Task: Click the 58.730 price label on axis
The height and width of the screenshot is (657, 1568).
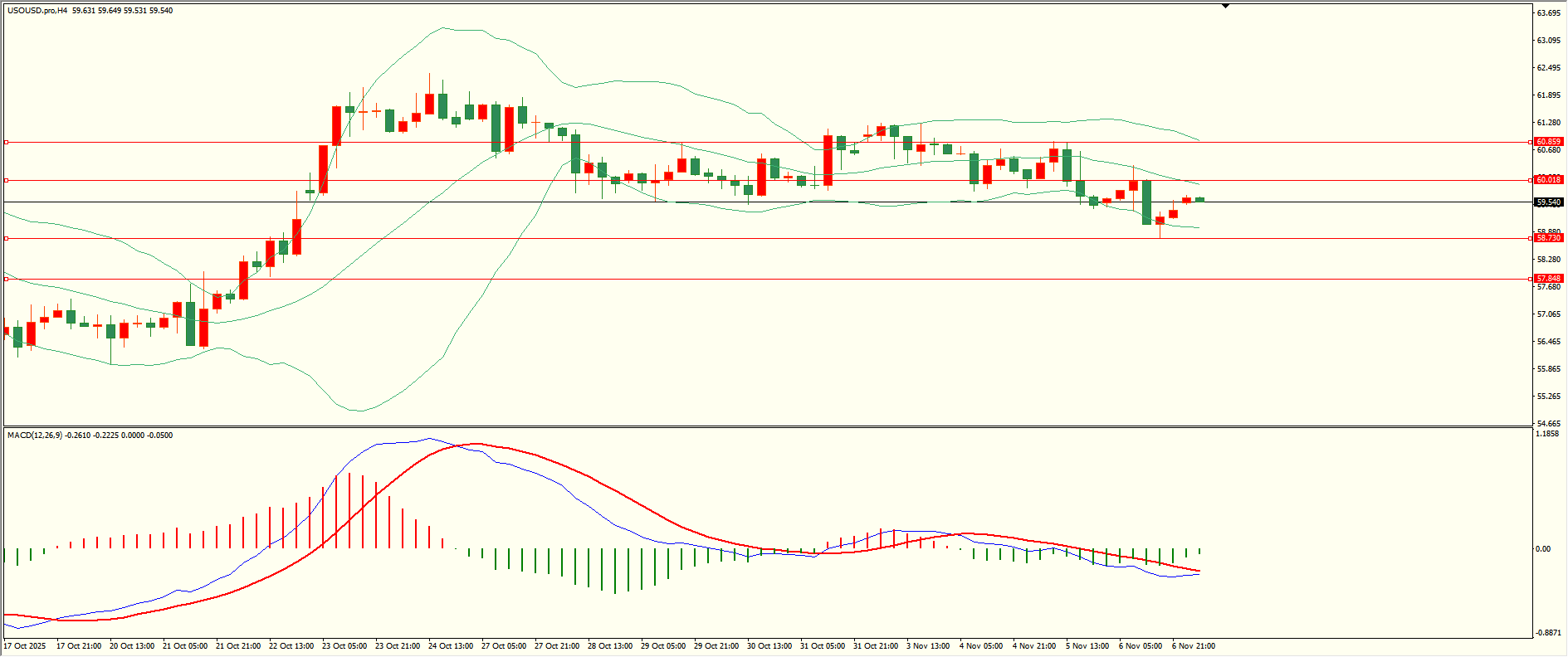Action: coord(1548,238)
